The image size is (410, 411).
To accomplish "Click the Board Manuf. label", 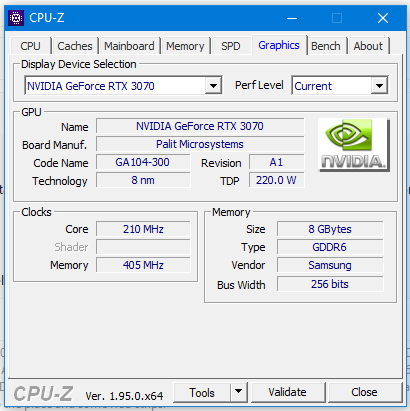I will click(55, 145).
